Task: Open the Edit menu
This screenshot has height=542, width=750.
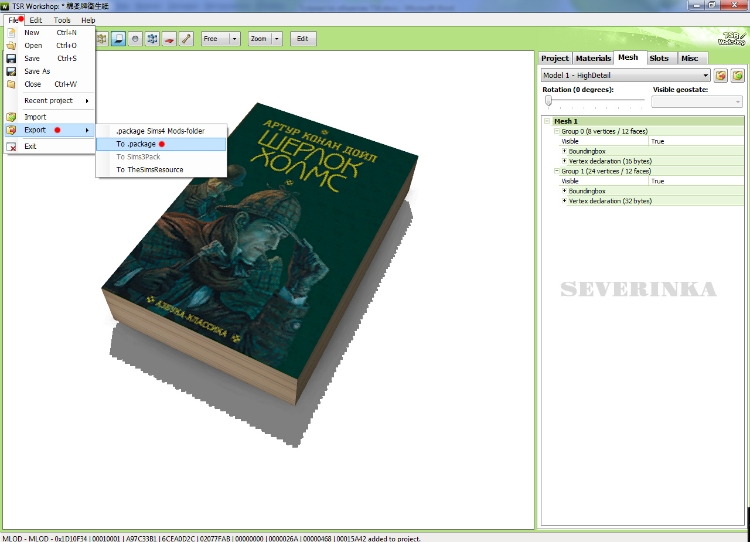Action: point(35,20)
